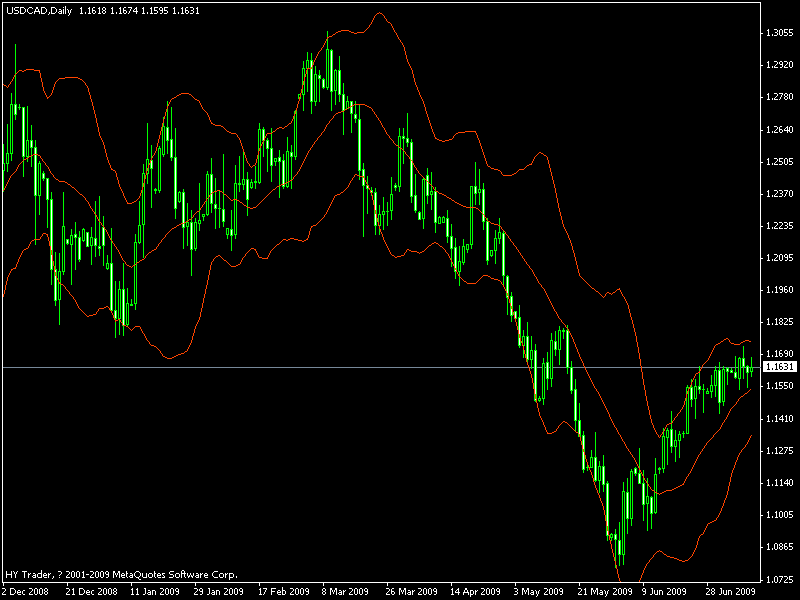Click the 1.2920 price axis label

click(780, 65)
